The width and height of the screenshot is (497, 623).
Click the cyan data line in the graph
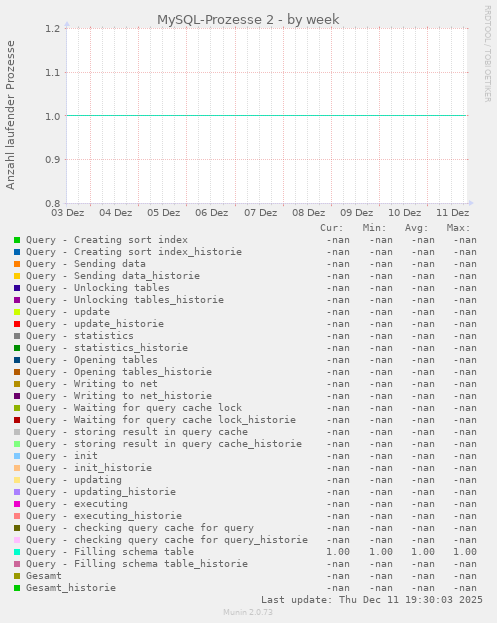pyautogui.click(x=266, y=116)
